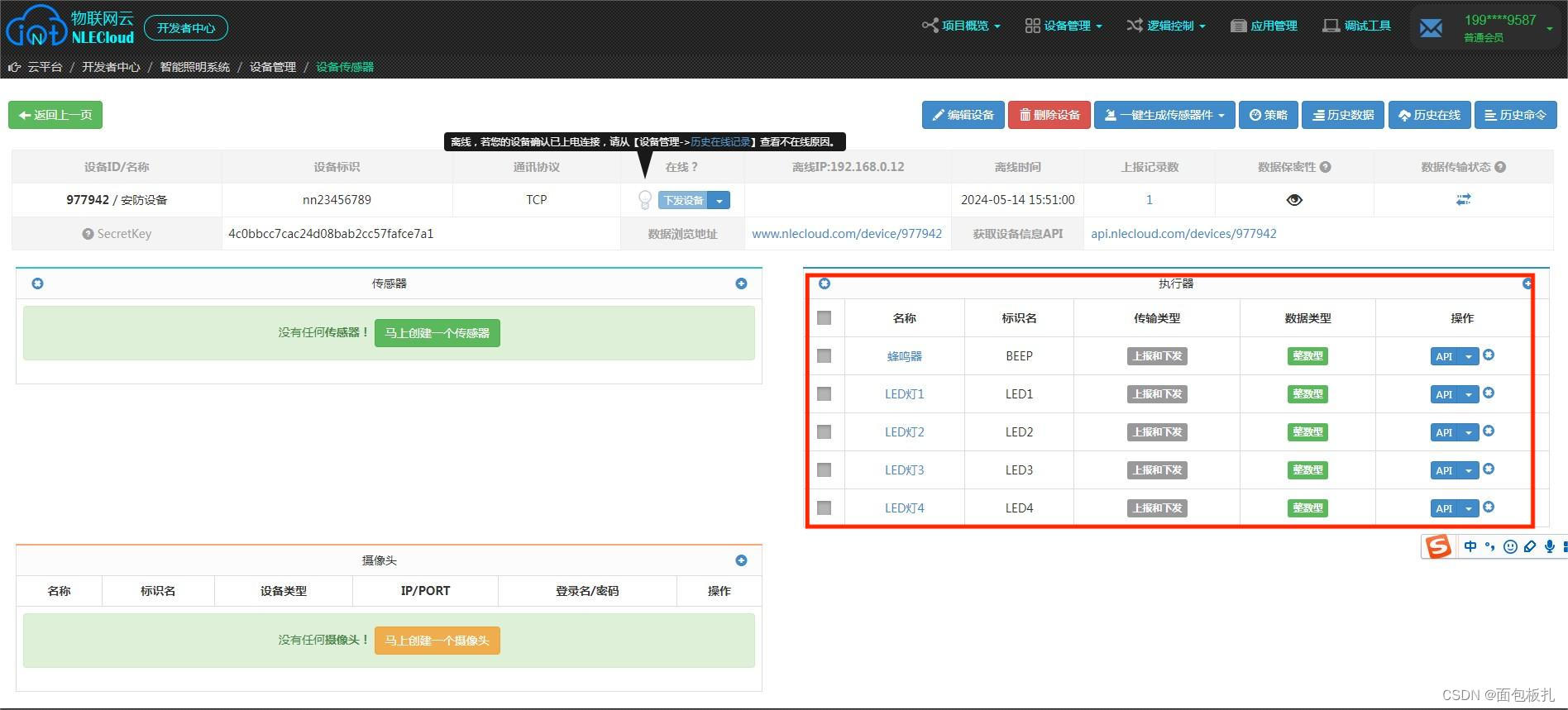The width and height of the screenshot is (1568, 710).
Task: Expand the API dropdown arrow for LED灯2
Action: pos(1468,432)
